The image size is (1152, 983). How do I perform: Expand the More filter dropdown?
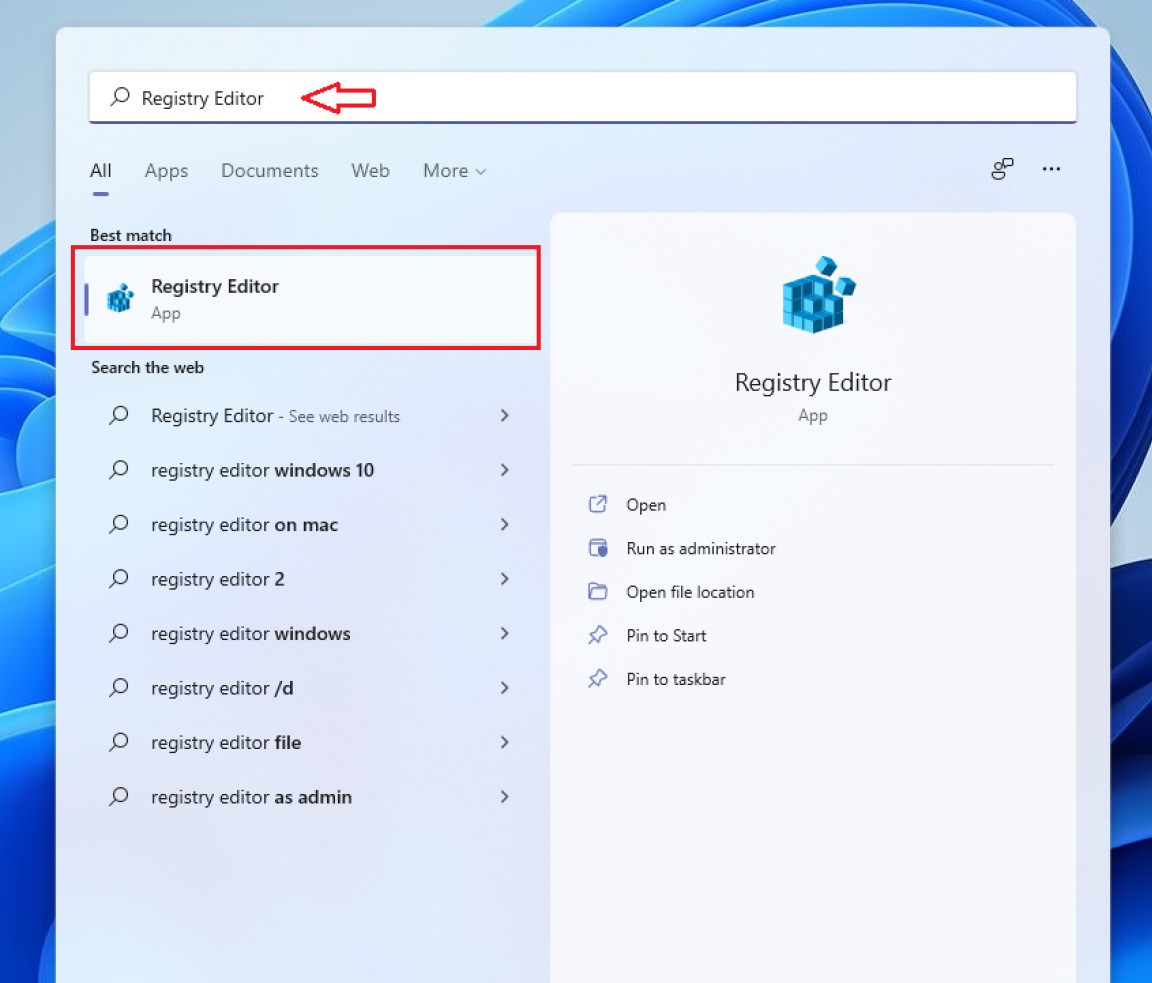454,171
